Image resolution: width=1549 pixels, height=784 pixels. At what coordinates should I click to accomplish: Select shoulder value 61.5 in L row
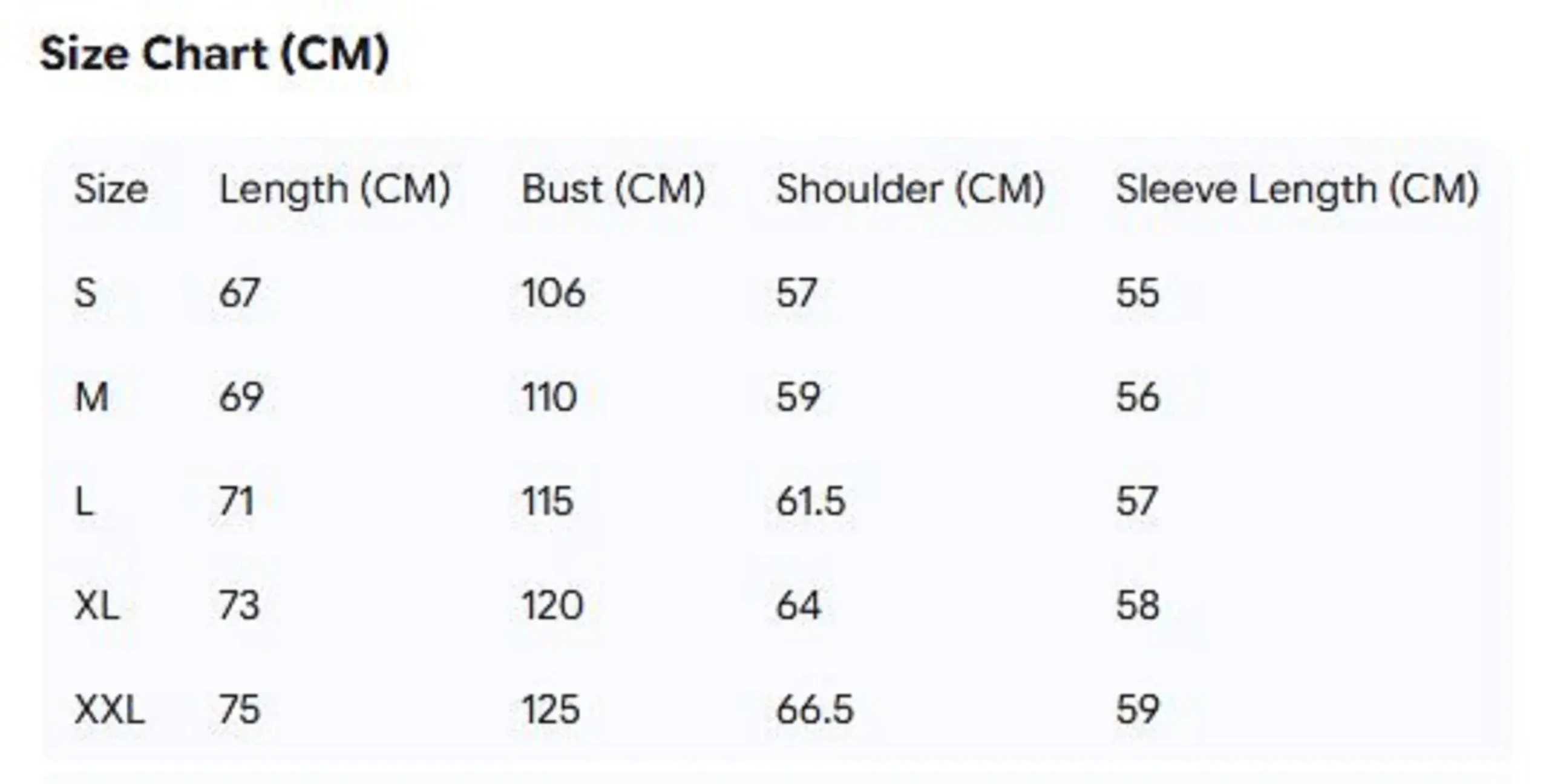pos(810,501)
